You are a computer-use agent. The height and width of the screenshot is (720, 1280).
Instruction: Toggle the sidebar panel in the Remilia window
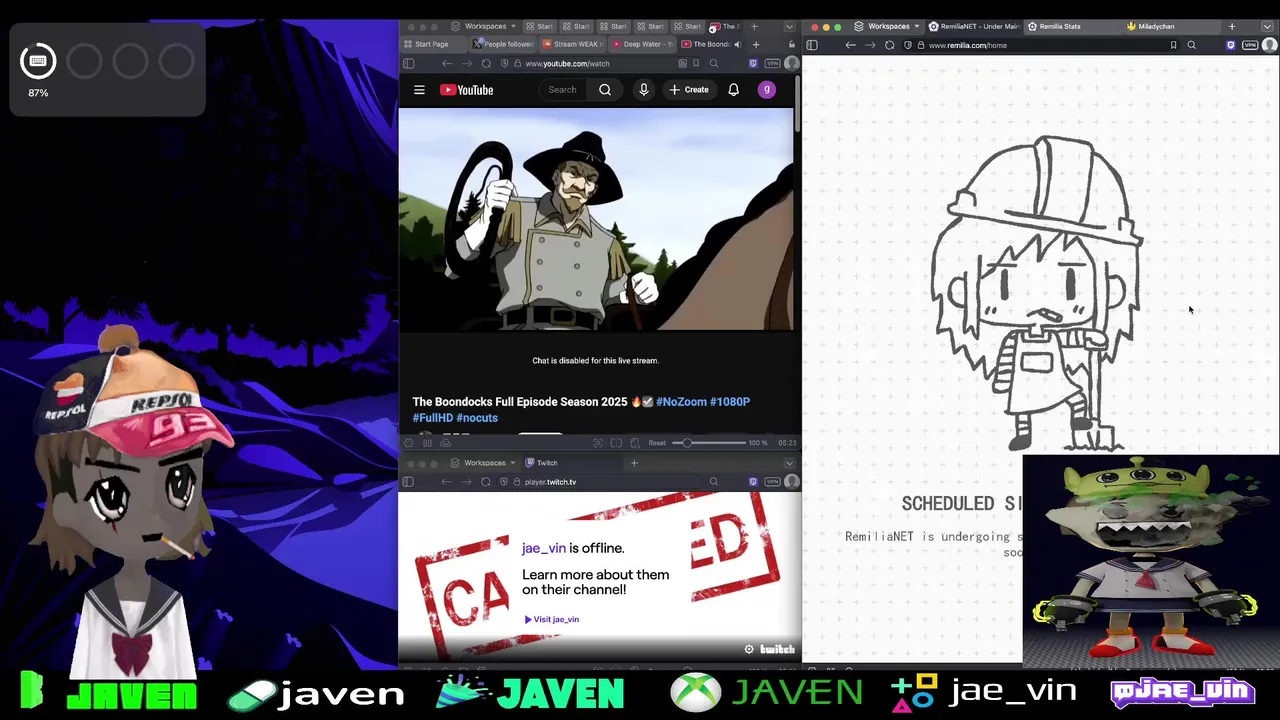tap(812, 45)
